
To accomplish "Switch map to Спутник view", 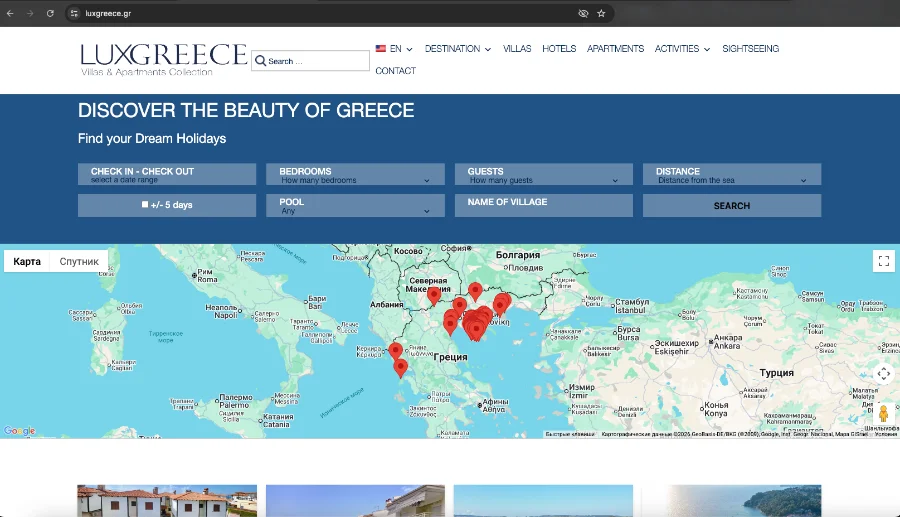I will tap(79, 262).
